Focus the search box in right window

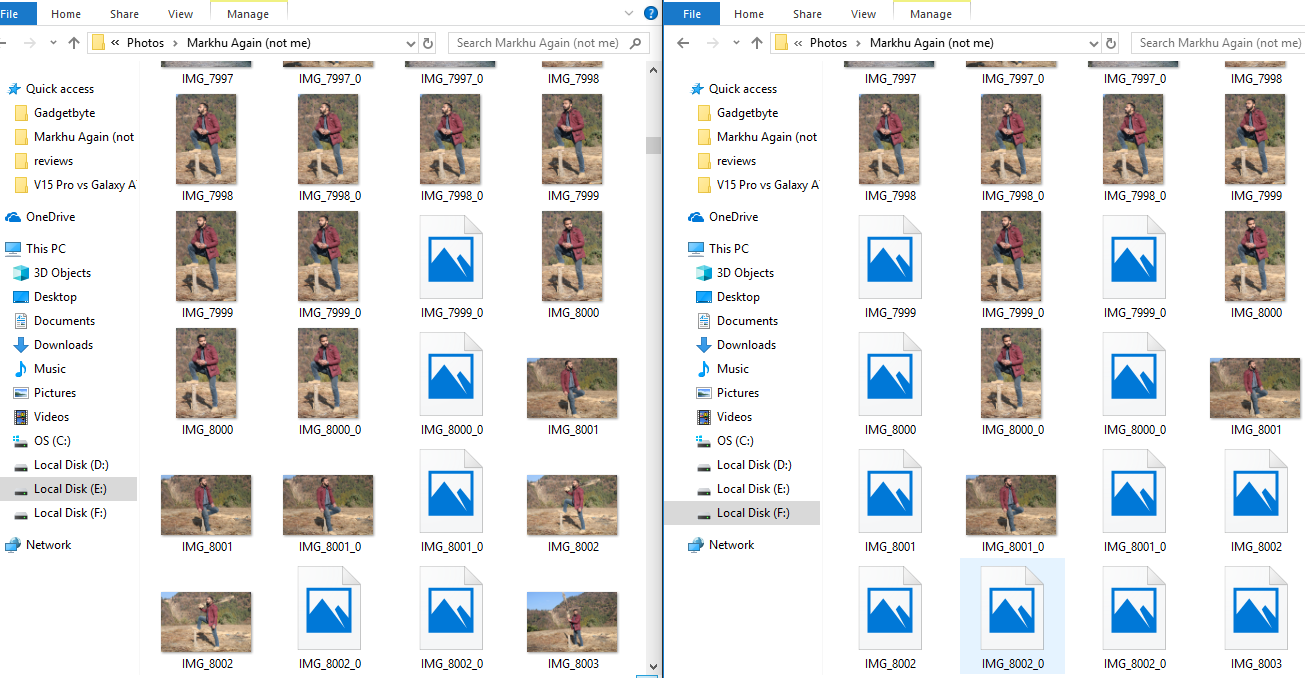[x=1217, y=43]
